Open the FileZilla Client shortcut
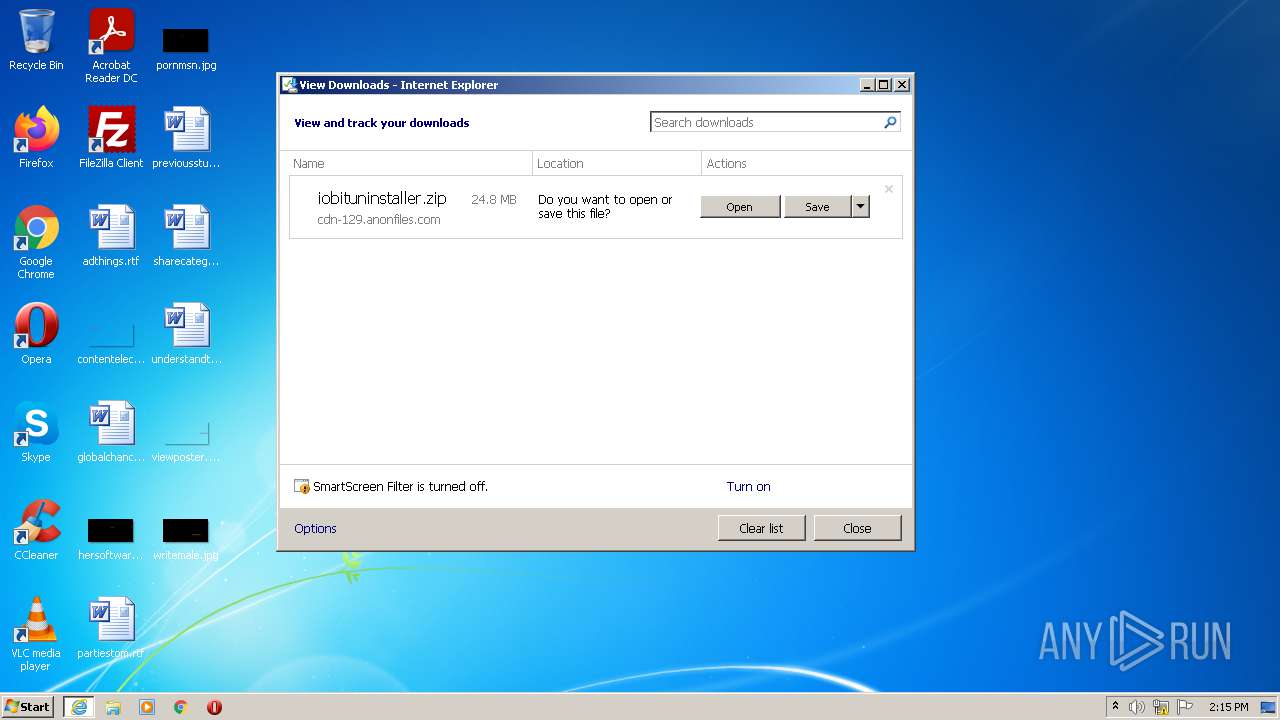1280x720 pixels. click(x=111, y=137)
